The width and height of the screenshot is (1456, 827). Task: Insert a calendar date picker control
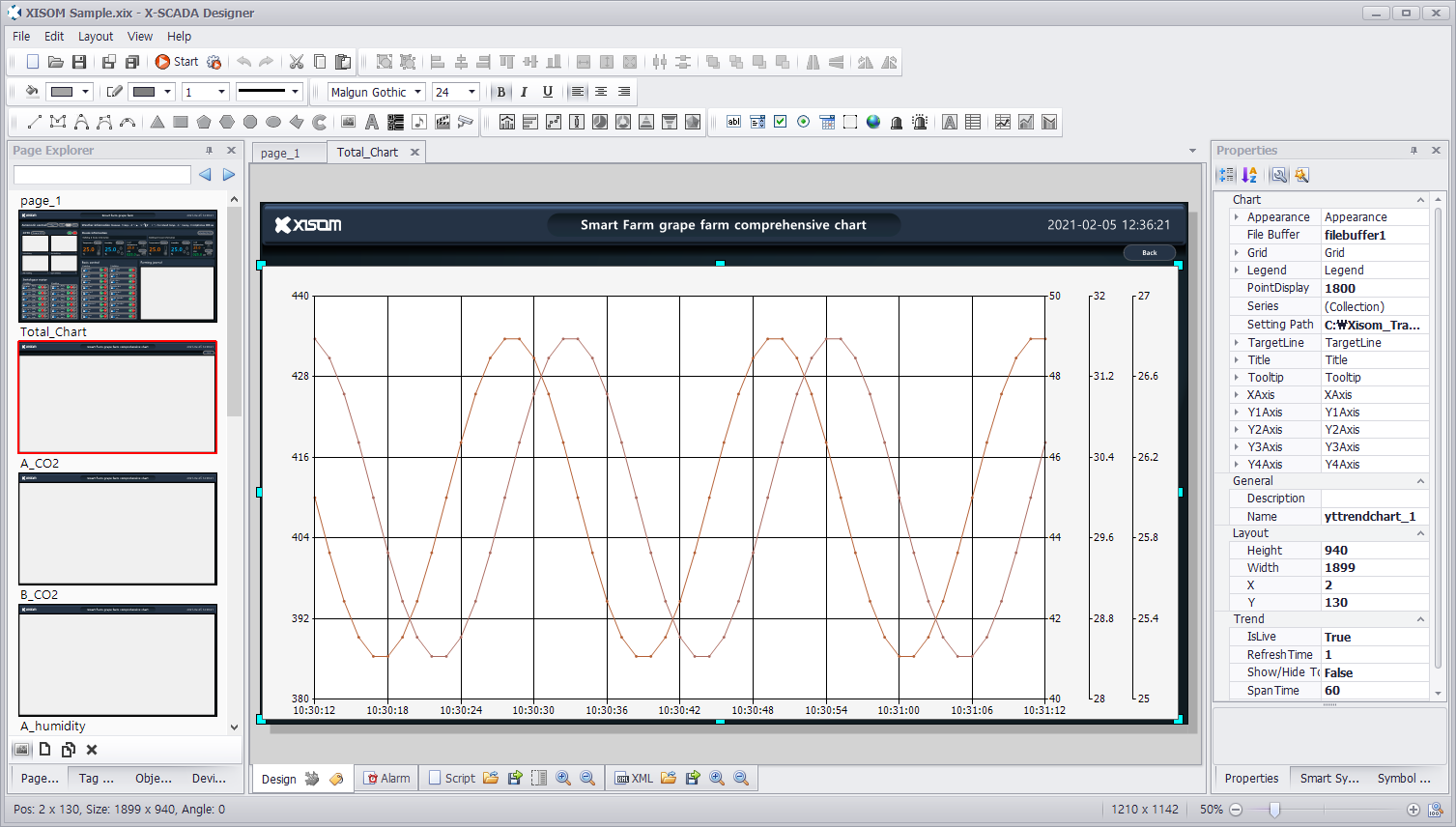click(x=827, y=122)
